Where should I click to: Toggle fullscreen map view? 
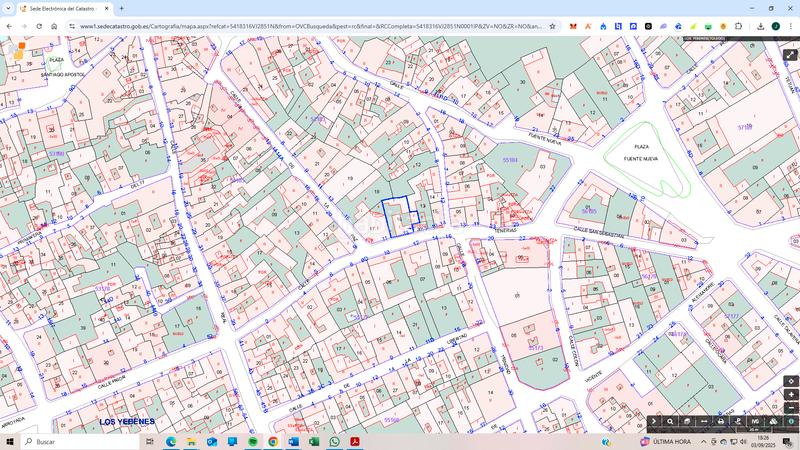click(790, 55)
